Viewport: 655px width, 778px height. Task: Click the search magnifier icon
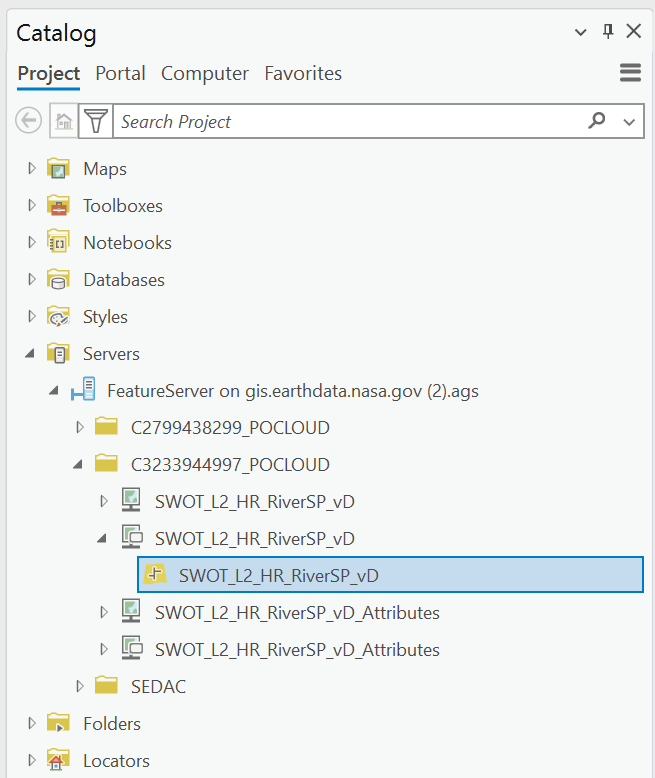point(597,121)
